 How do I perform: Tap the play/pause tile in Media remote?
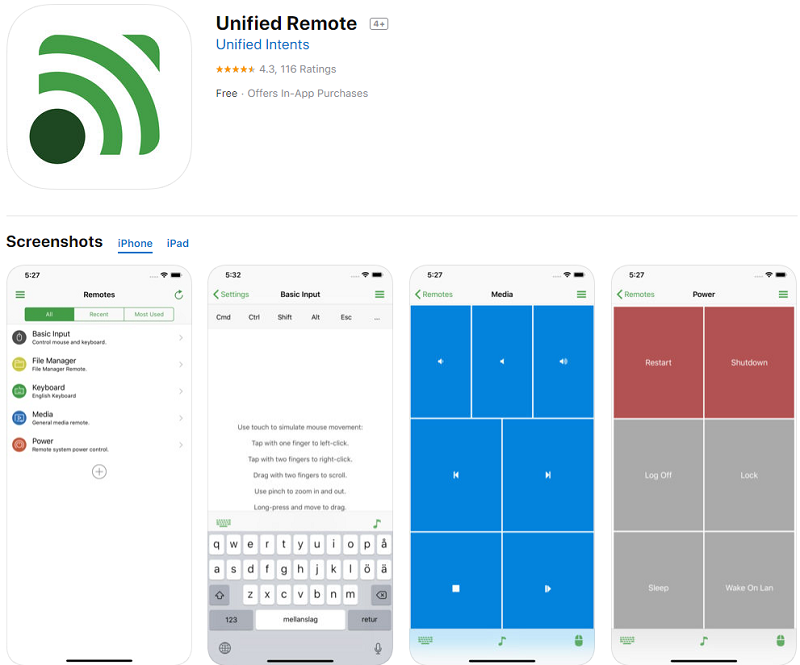(548, 581)
